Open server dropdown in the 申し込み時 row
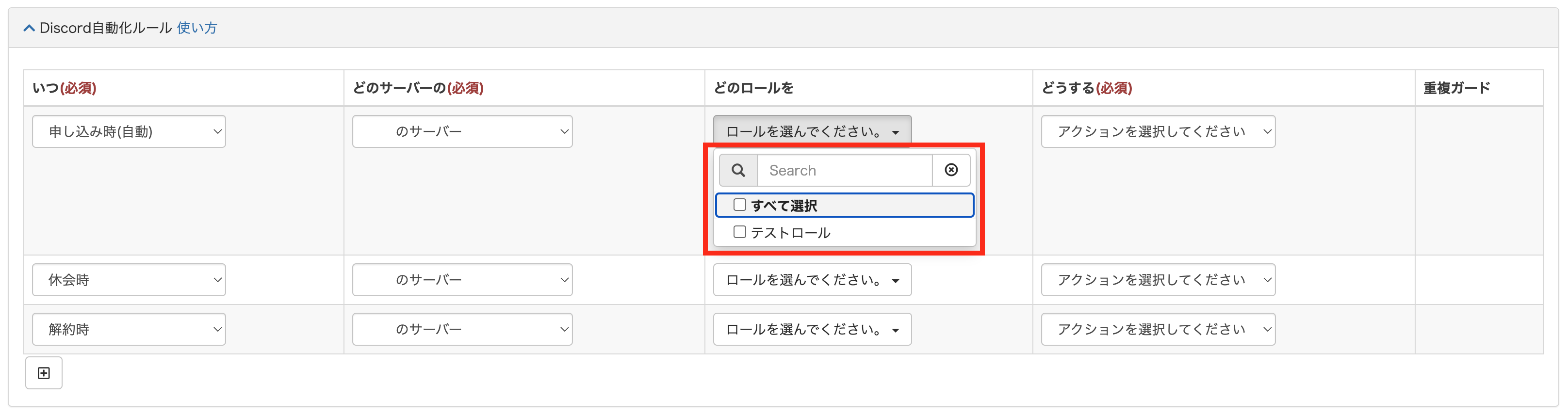1568x416 pixels. click(462, 131)
